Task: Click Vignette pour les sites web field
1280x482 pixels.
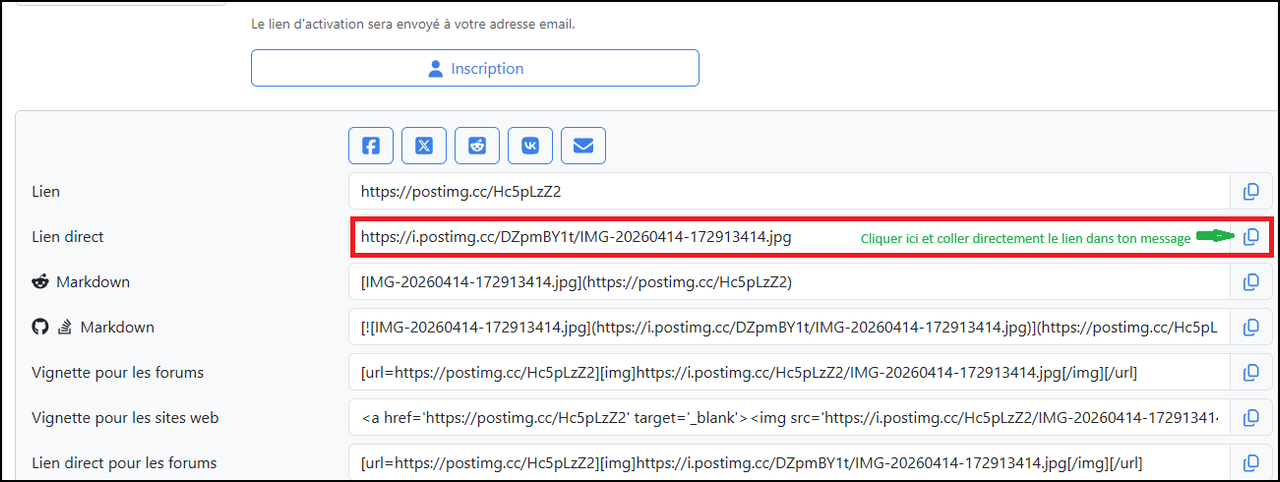Action: pyautogui.click(x=789, y=418)
